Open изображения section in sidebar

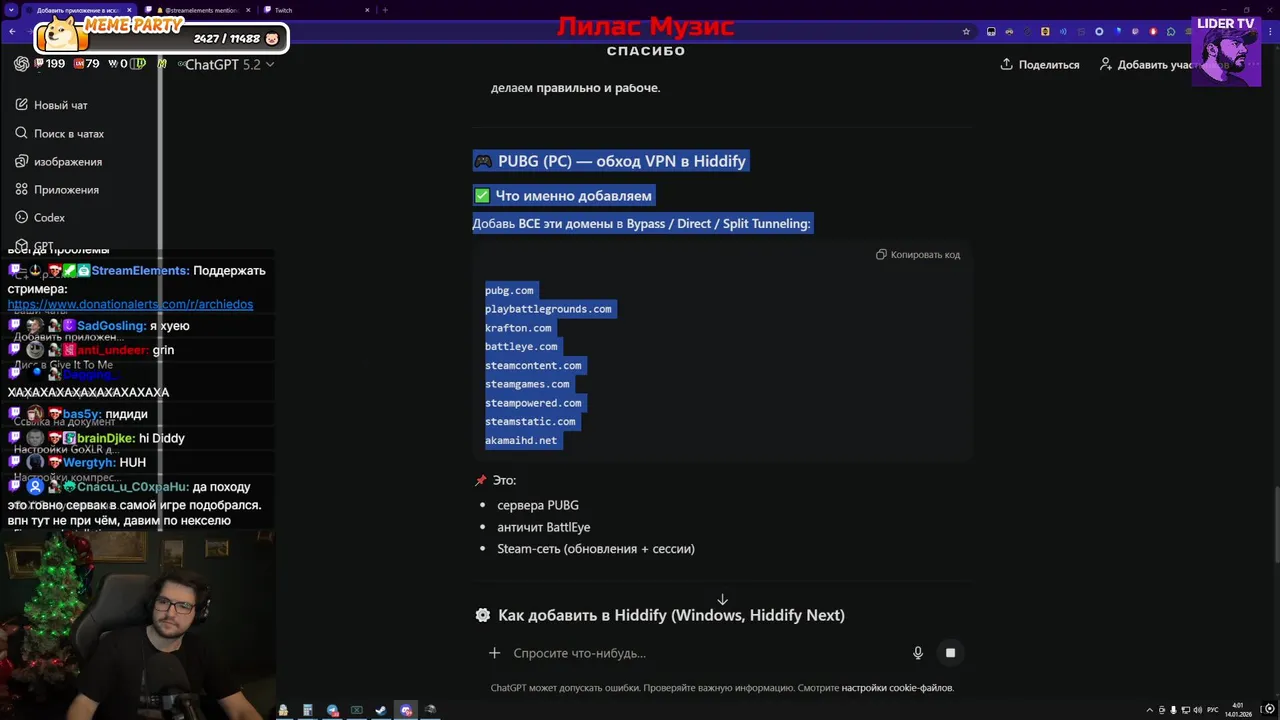coord(67,161)
